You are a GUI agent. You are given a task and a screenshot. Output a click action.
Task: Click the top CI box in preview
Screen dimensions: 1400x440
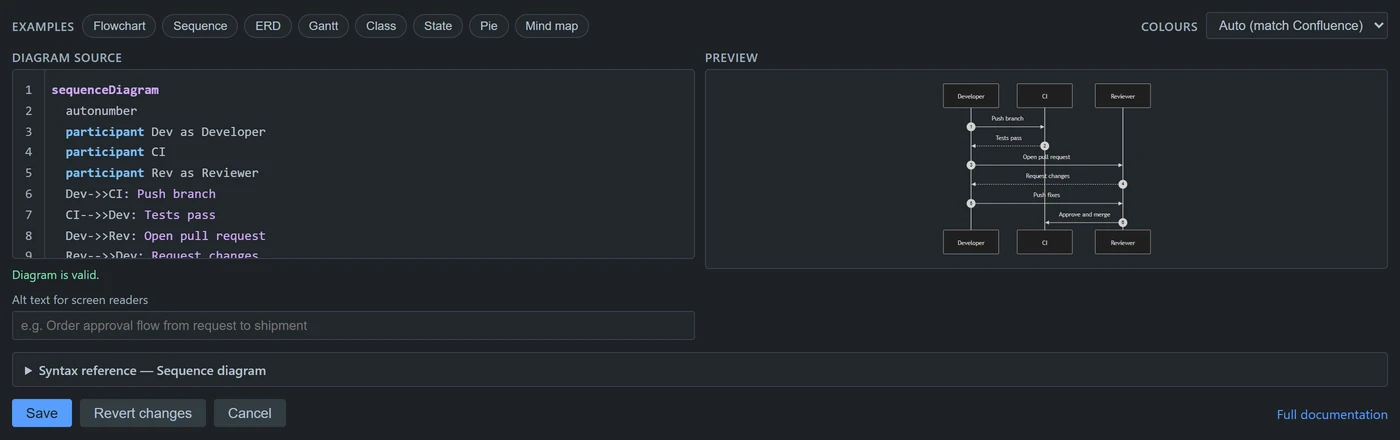(1045, 96)
